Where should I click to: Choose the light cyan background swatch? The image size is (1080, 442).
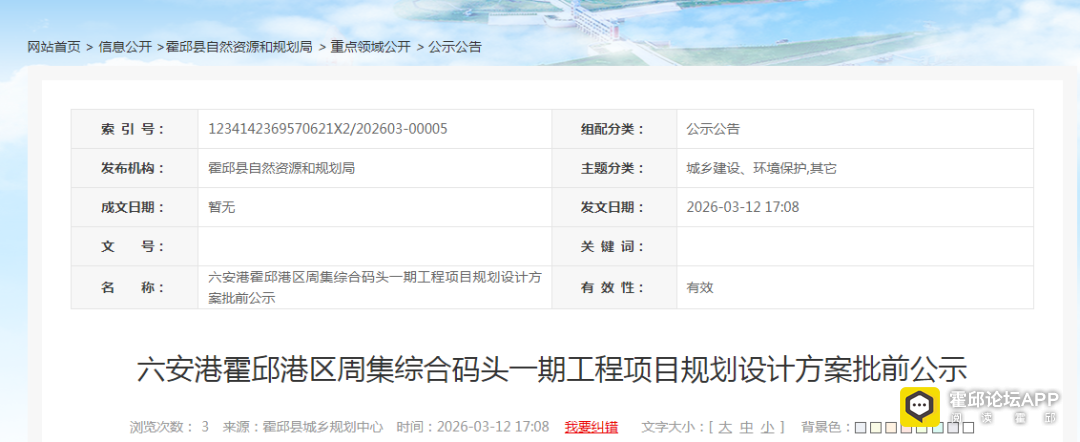click(x=938, y=428)
